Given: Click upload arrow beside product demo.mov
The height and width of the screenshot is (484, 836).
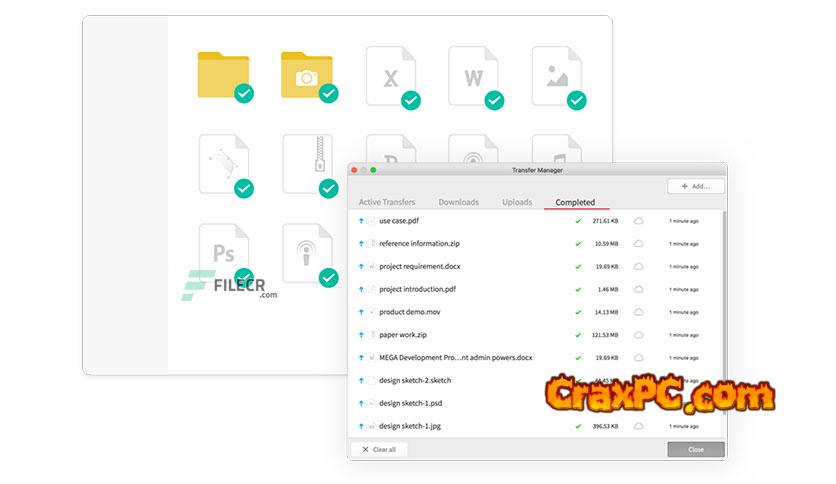Looking at the screenshot, I should (361, 312).
